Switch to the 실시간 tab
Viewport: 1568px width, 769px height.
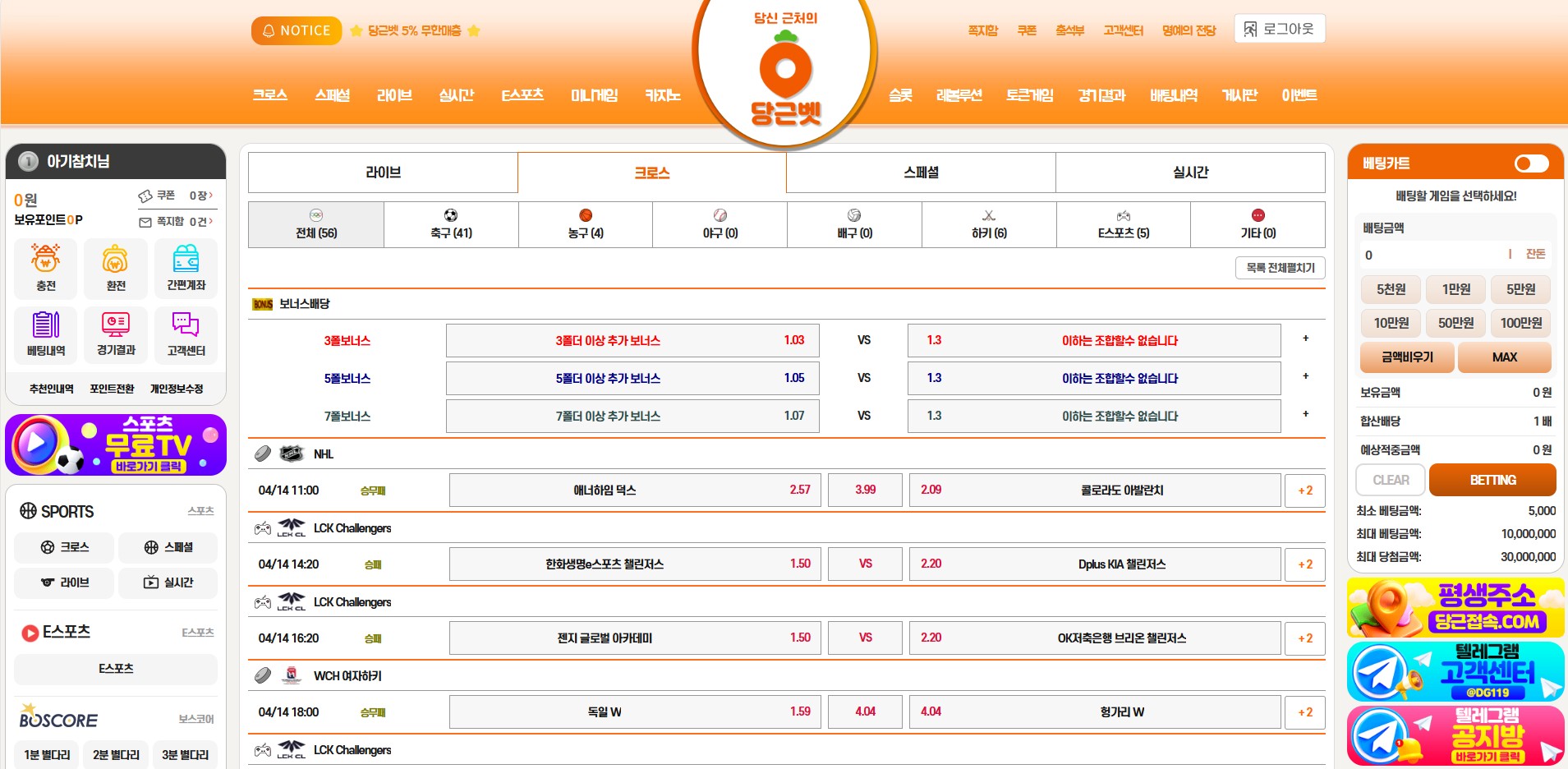[1190, 173]
